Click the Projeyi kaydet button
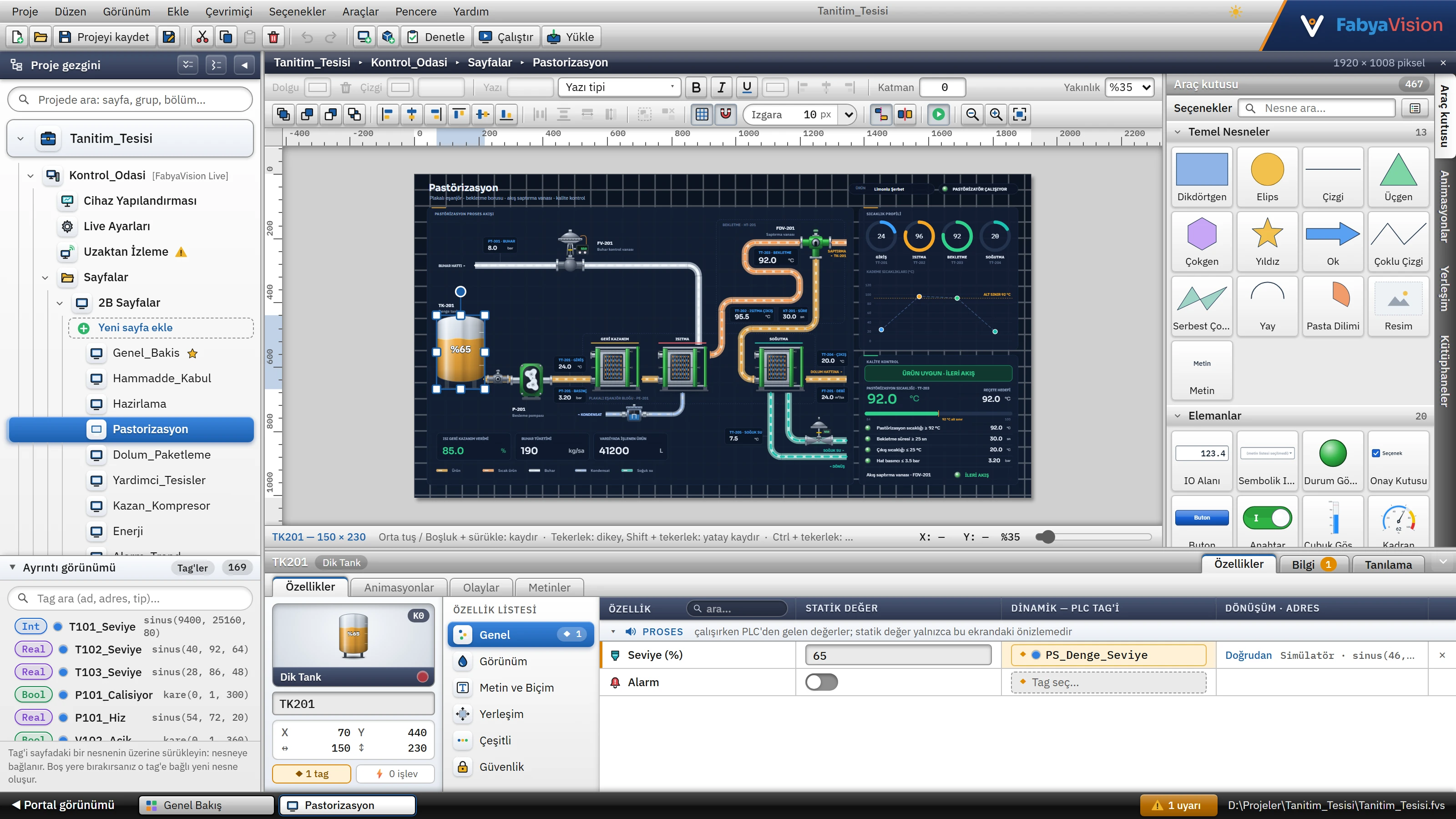1456x819 pixels. click(105, 37)
